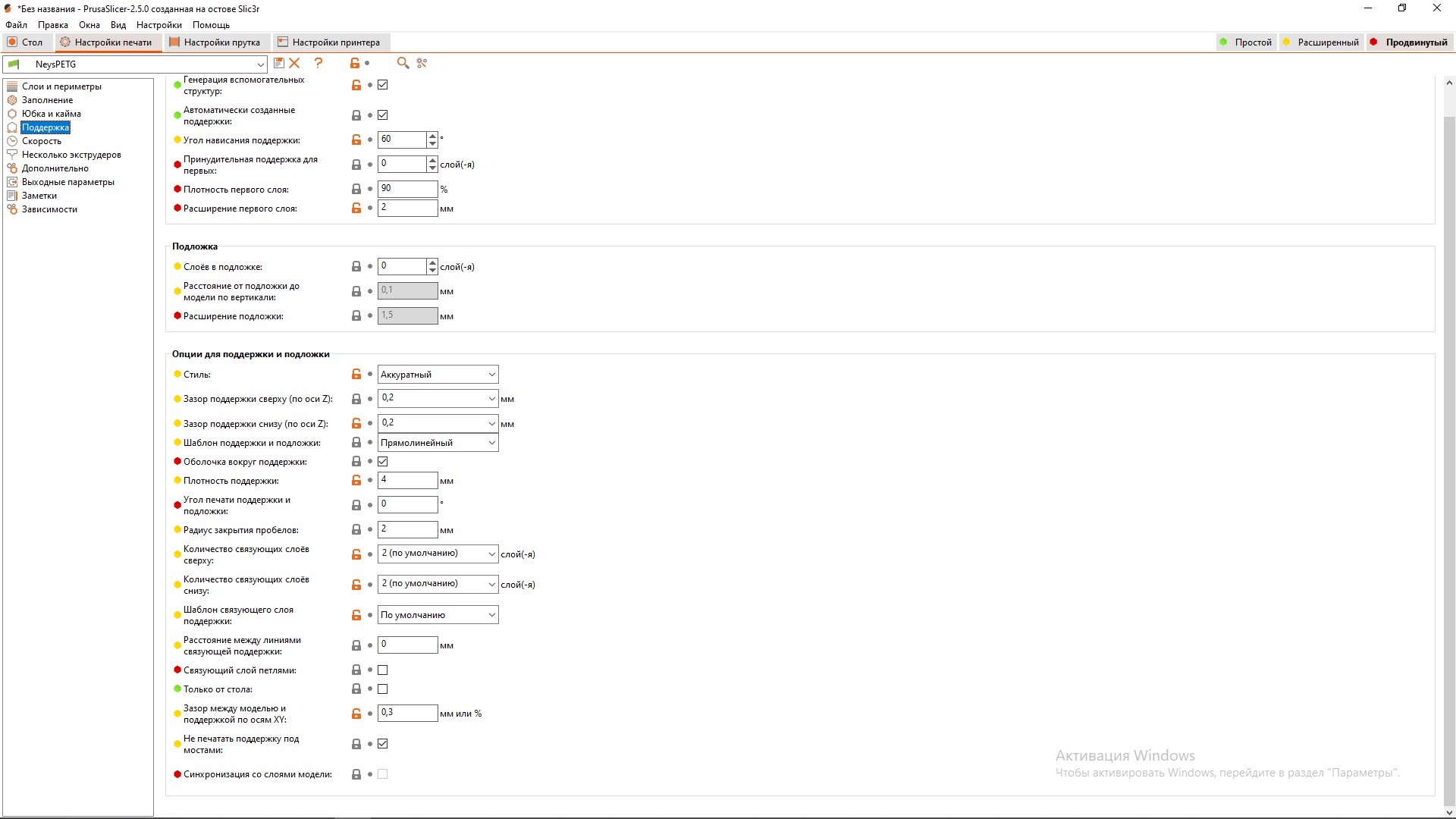This screenshot has width=1456, height=819.
Task: Select Простой mode button
Action: [x=1245, y=42]
